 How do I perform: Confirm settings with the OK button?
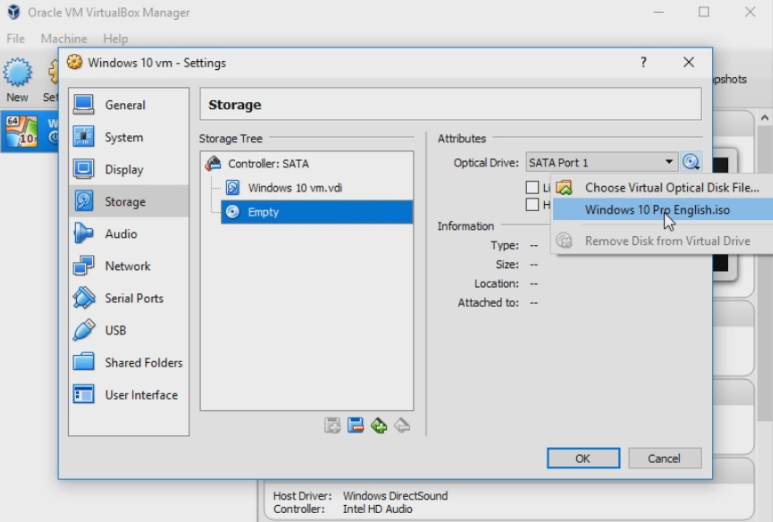pyautogui.click(x=583, y=458)
